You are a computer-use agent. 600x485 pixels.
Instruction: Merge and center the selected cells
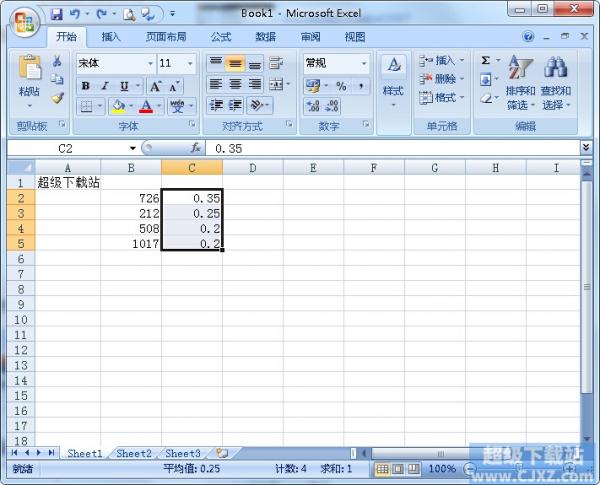point(276,84)
